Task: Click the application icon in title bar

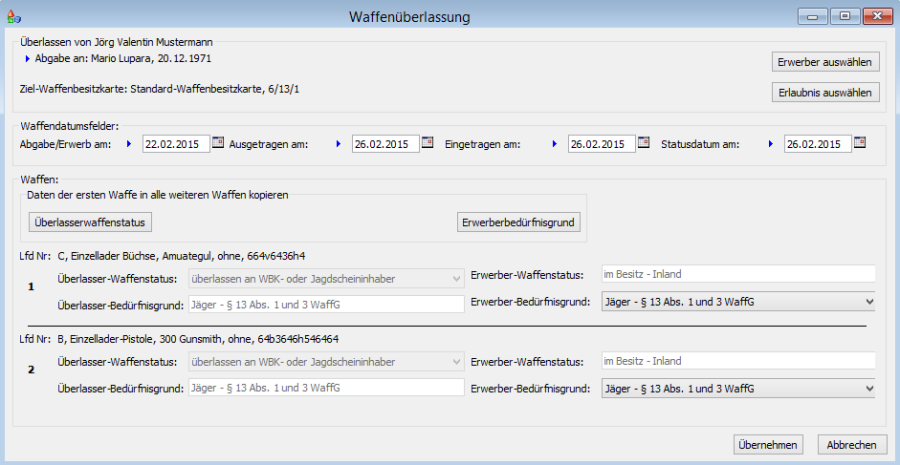Action: point(12,17)
